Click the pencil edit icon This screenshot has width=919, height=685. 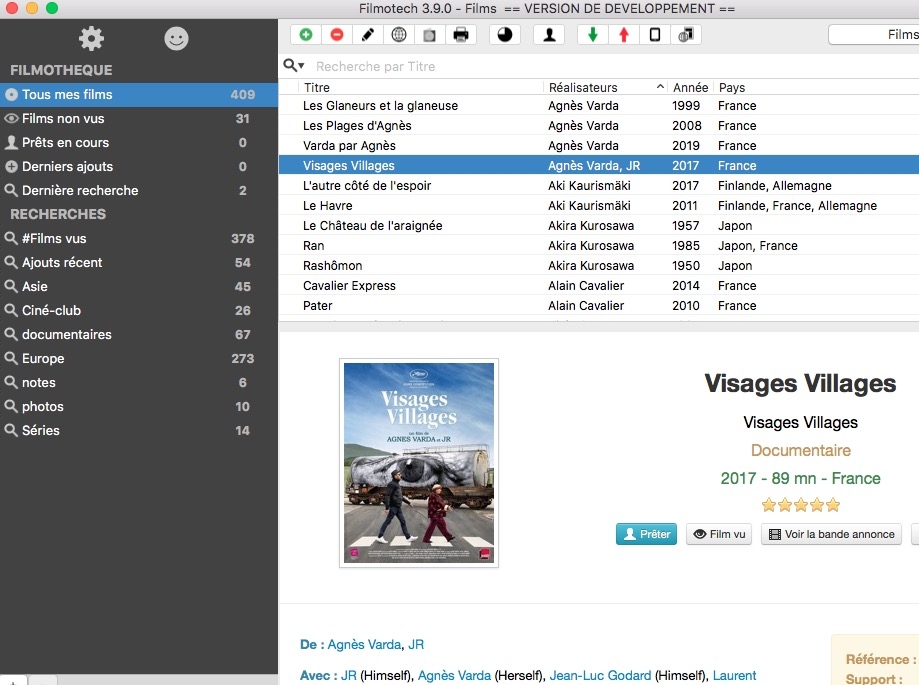click(x=367, y=35)
